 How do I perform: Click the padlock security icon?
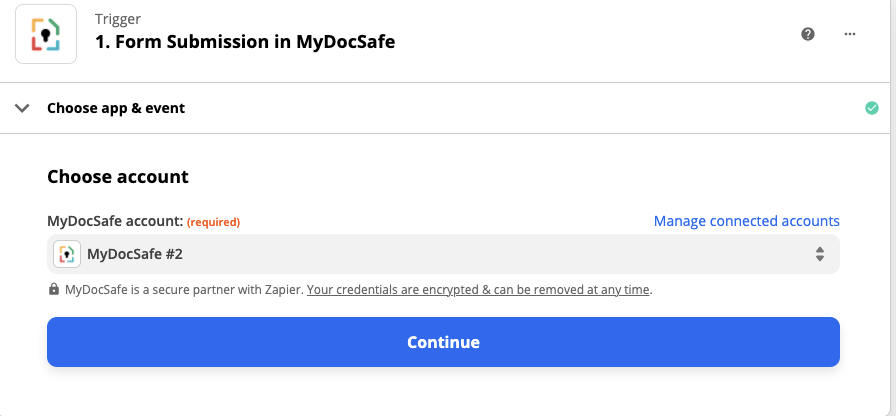tap(54, 290)
